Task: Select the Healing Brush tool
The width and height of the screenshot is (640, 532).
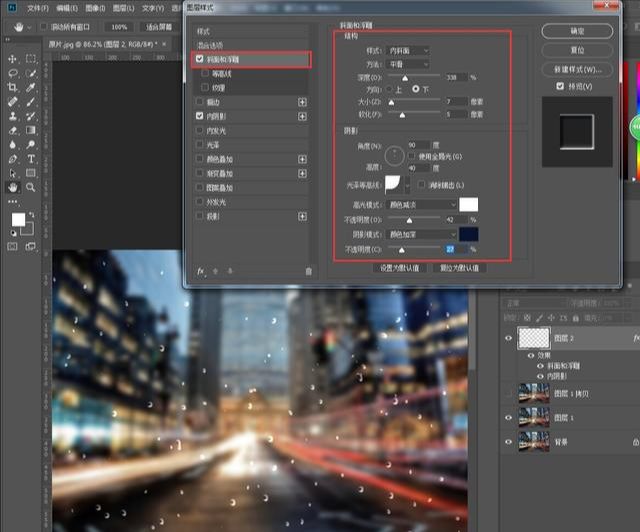Action: coord(12,102)
